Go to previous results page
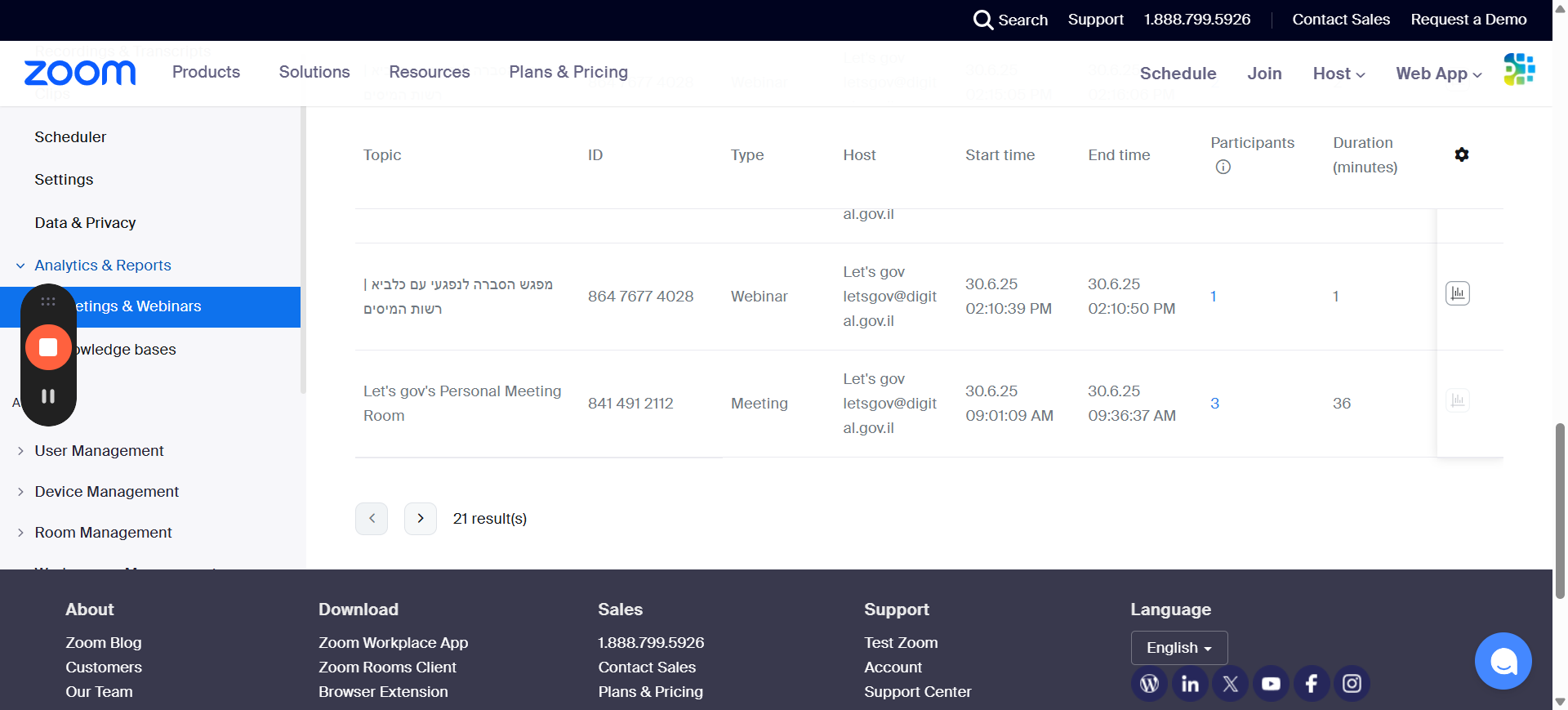Screen dimensions: 1568x710 click(372, 519)
